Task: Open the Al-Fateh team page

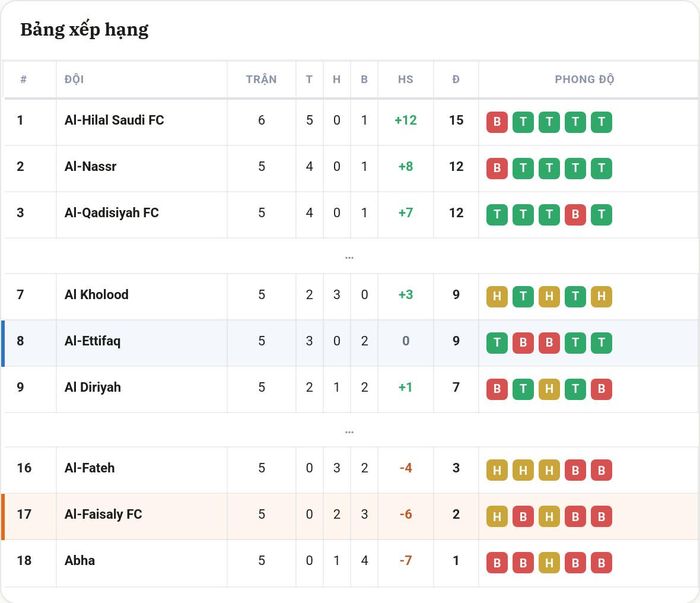Action: pyautogui.click(x=90, y=468)
